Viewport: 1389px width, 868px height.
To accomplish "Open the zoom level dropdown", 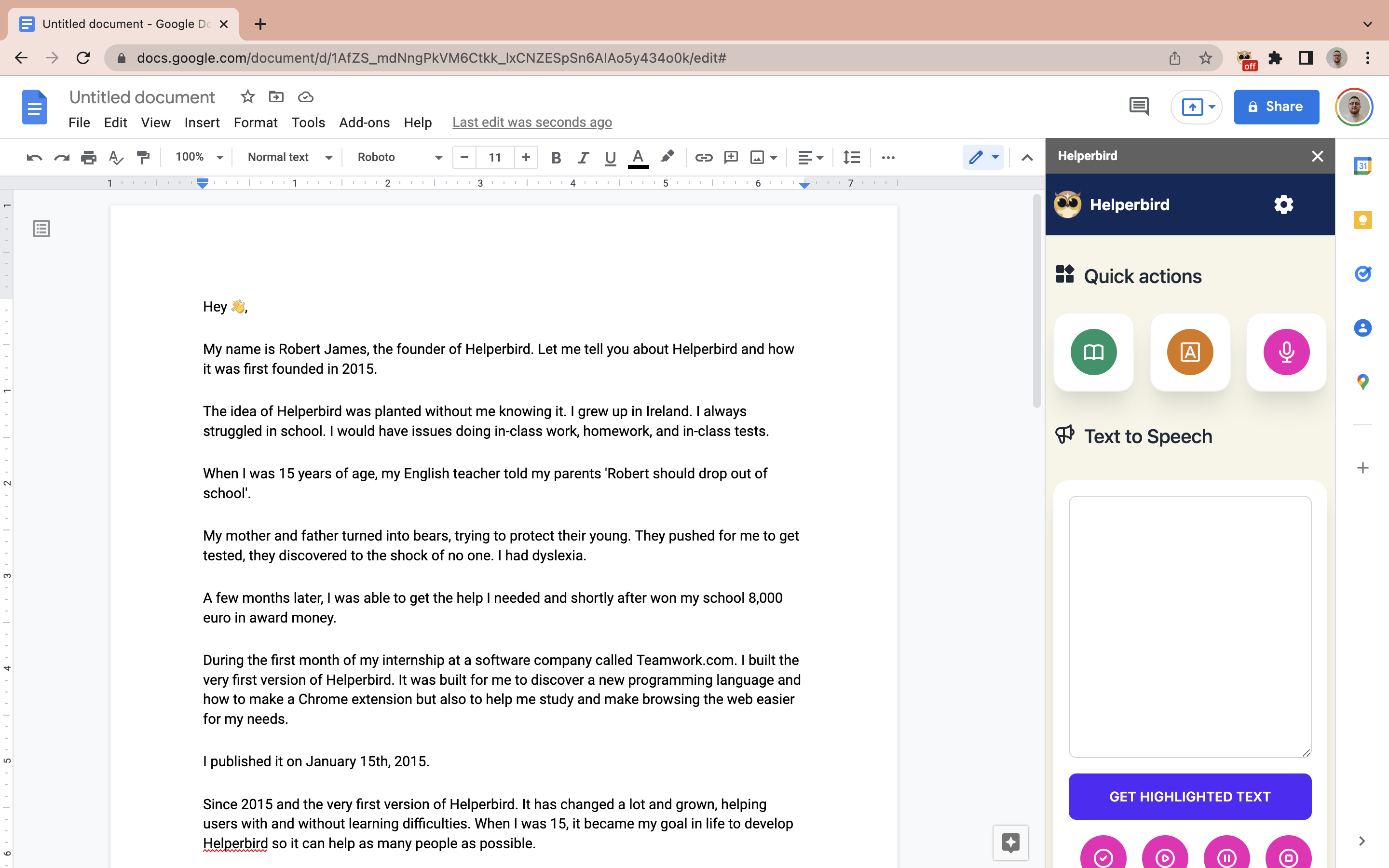I will click(x=199, y=157).
